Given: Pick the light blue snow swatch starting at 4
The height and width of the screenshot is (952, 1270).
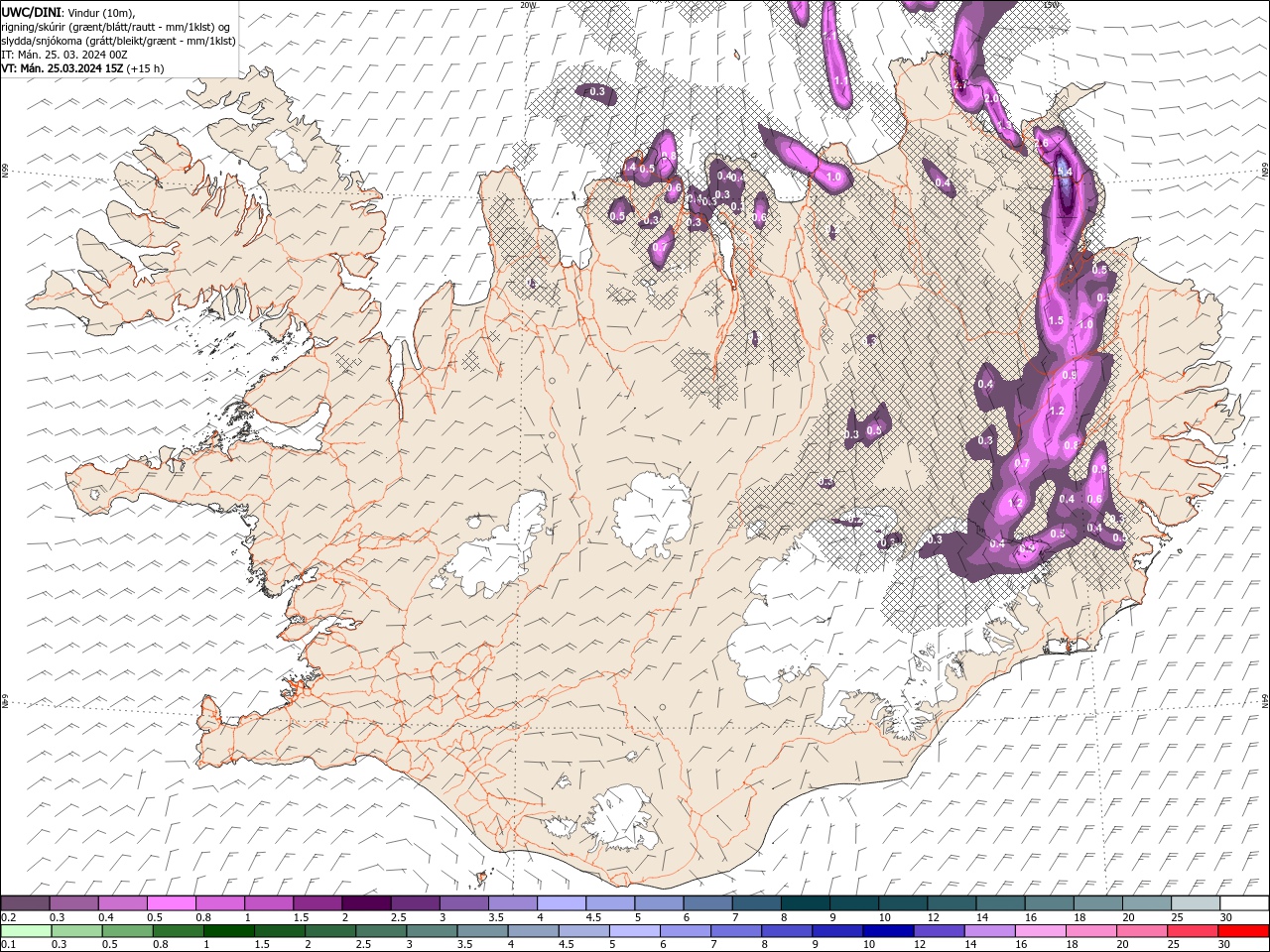Looking at the screenshot, I should [561, 903].
